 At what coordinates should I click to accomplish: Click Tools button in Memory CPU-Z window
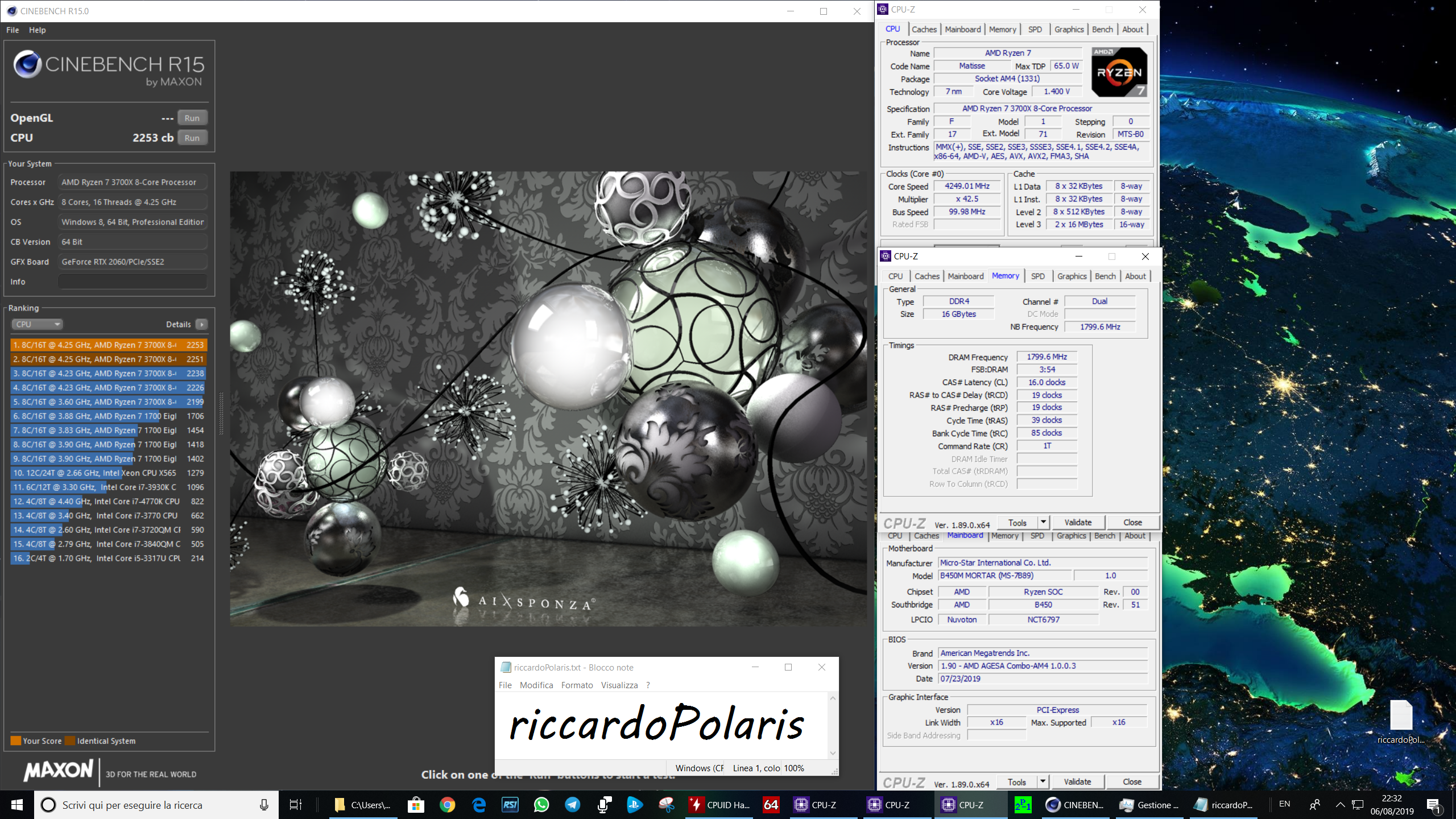pos(1017,523)
